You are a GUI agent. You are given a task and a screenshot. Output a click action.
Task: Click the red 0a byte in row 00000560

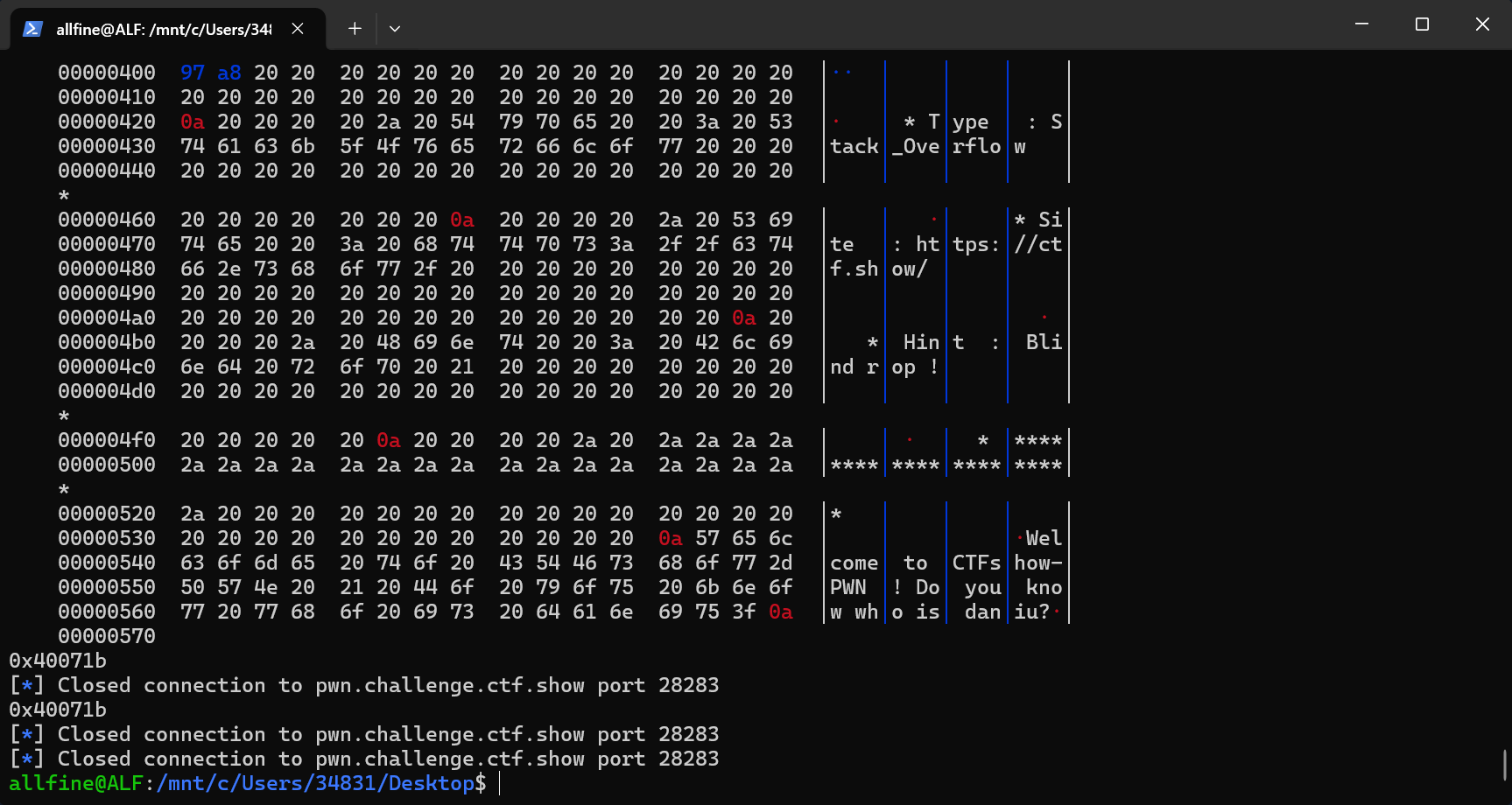[781, 612]
